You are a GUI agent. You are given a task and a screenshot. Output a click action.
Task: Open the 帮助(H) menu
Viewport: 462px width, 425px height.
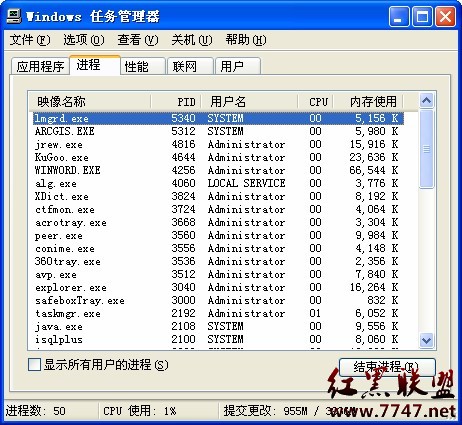[246, 40]
